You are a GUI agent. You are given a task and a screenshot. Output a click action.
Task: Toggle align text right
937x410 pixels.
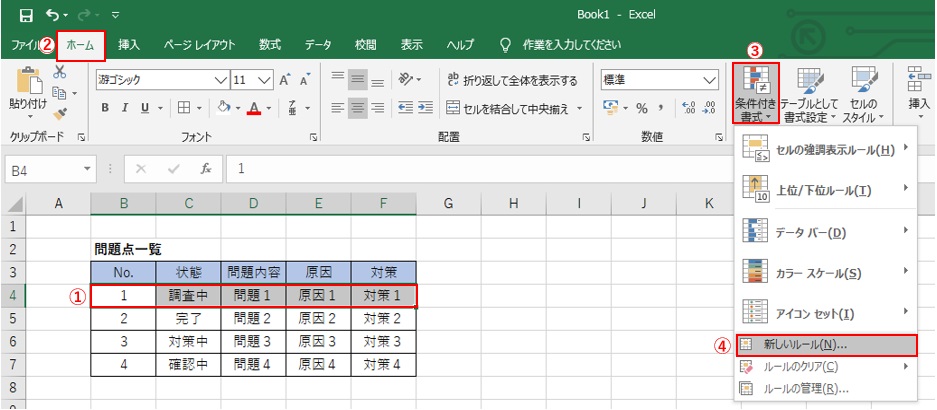coord(378,108)
